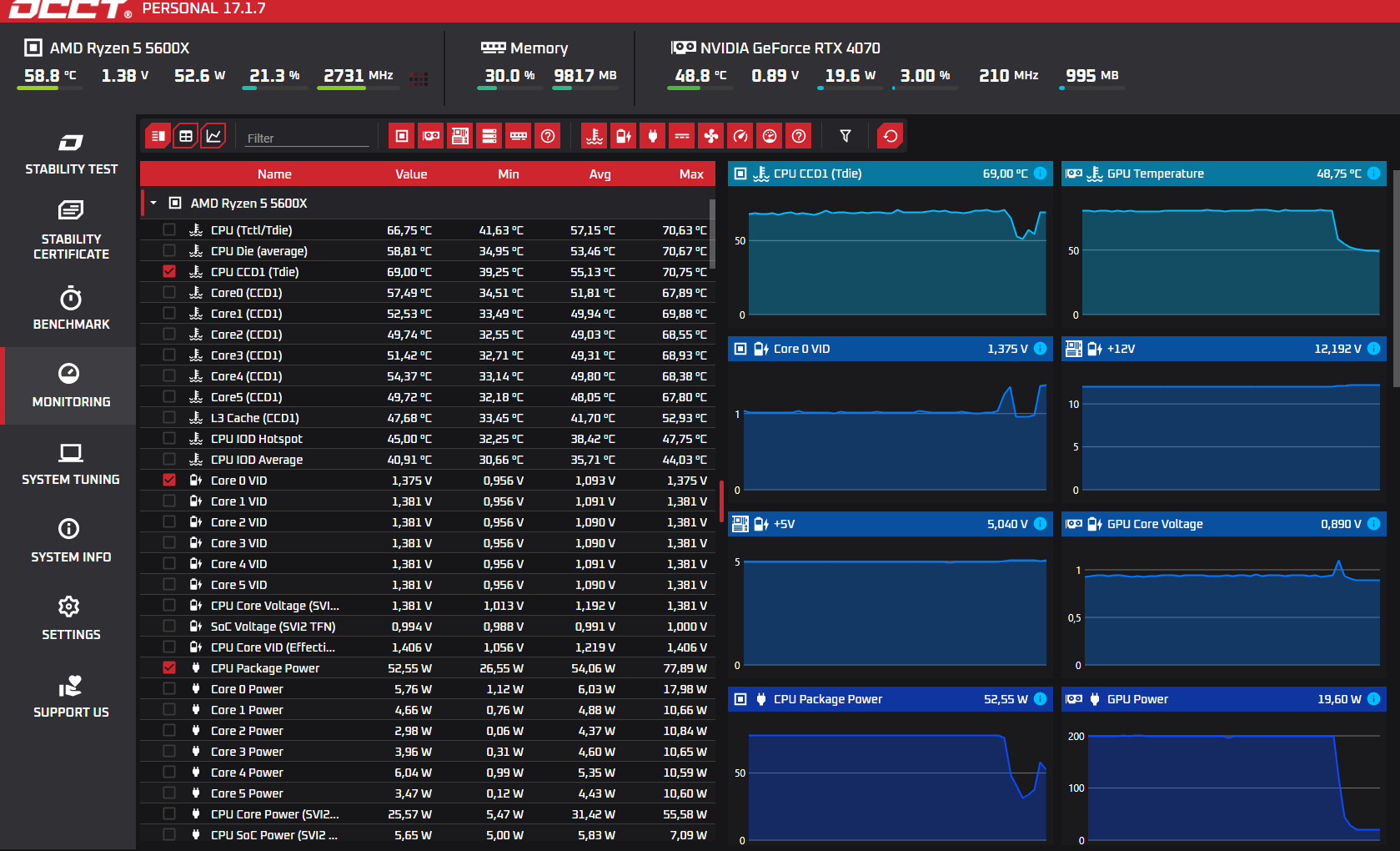Viewport: 1400px width, 851px height.
Task: Toggle CPU sensors filter icon
Action: [x=402, y=136]
